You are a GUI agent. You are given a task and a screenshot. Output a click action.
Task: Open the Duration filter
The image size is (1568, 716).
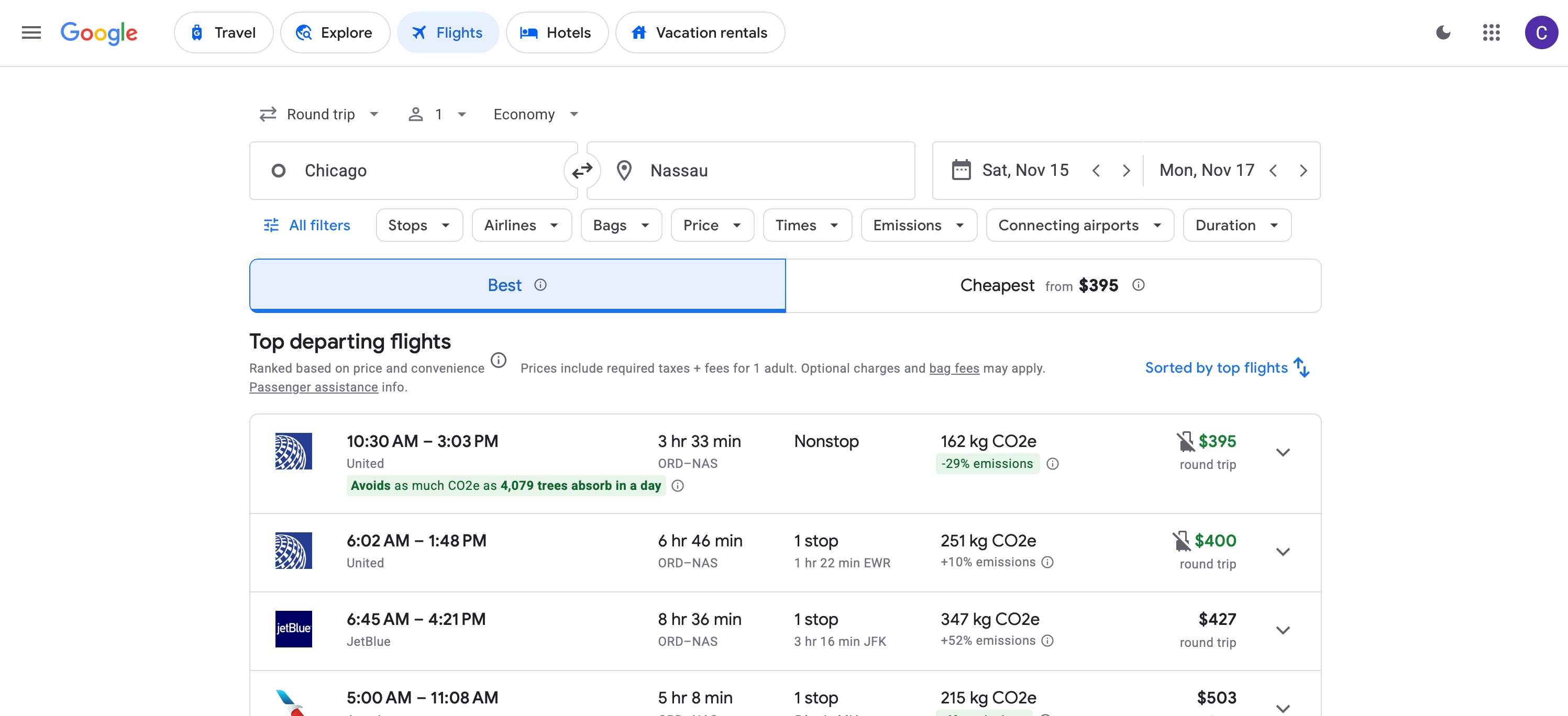coord(1237,226)
